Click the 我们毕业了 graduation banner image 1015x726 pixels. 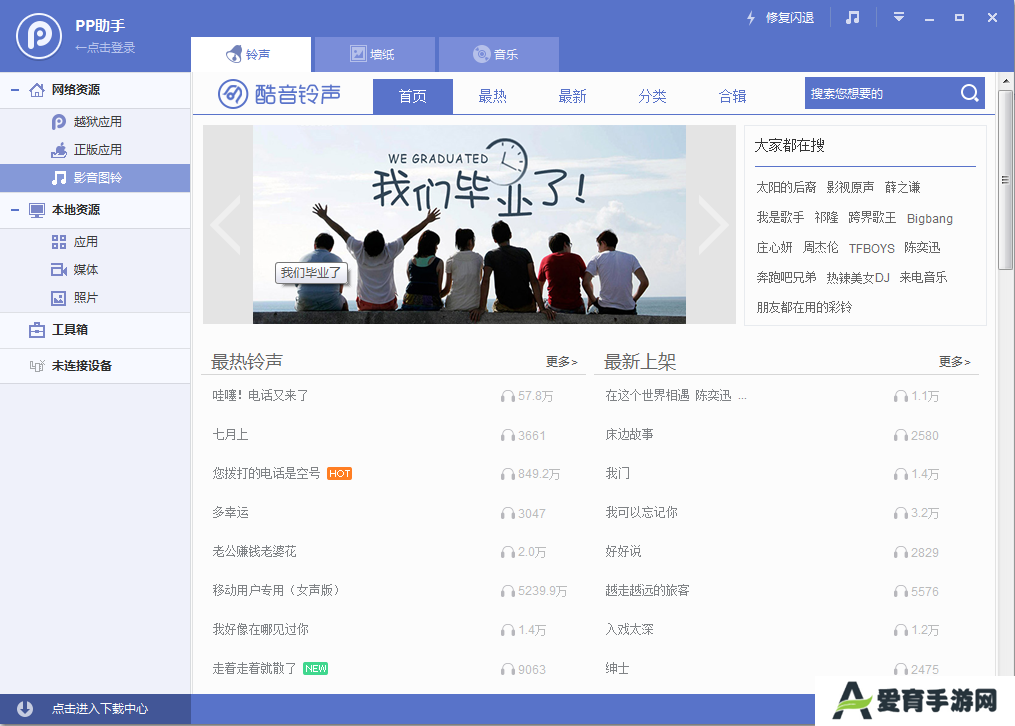click(469, 225)
